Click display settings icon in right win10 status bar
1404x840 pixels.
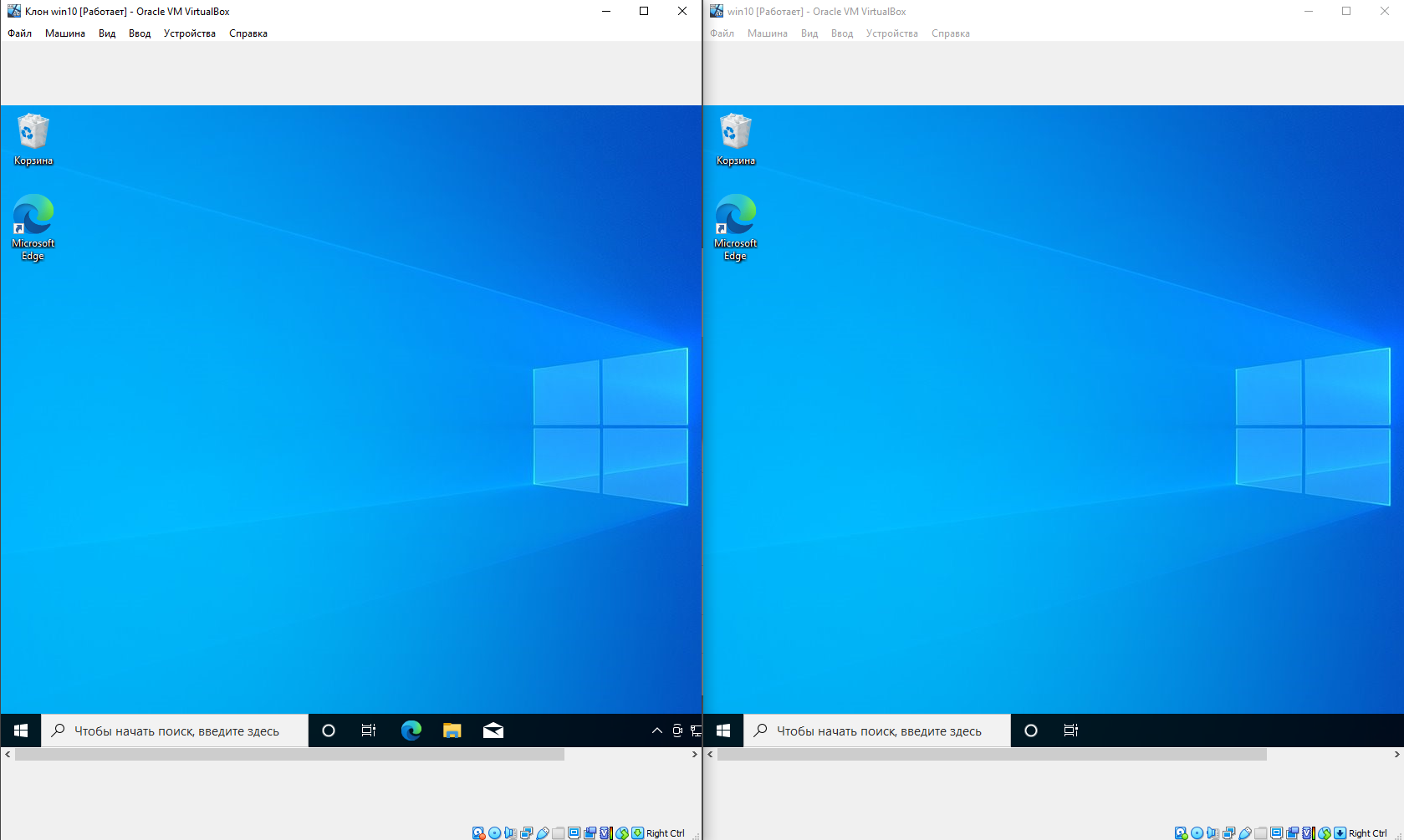point(1276,832)
